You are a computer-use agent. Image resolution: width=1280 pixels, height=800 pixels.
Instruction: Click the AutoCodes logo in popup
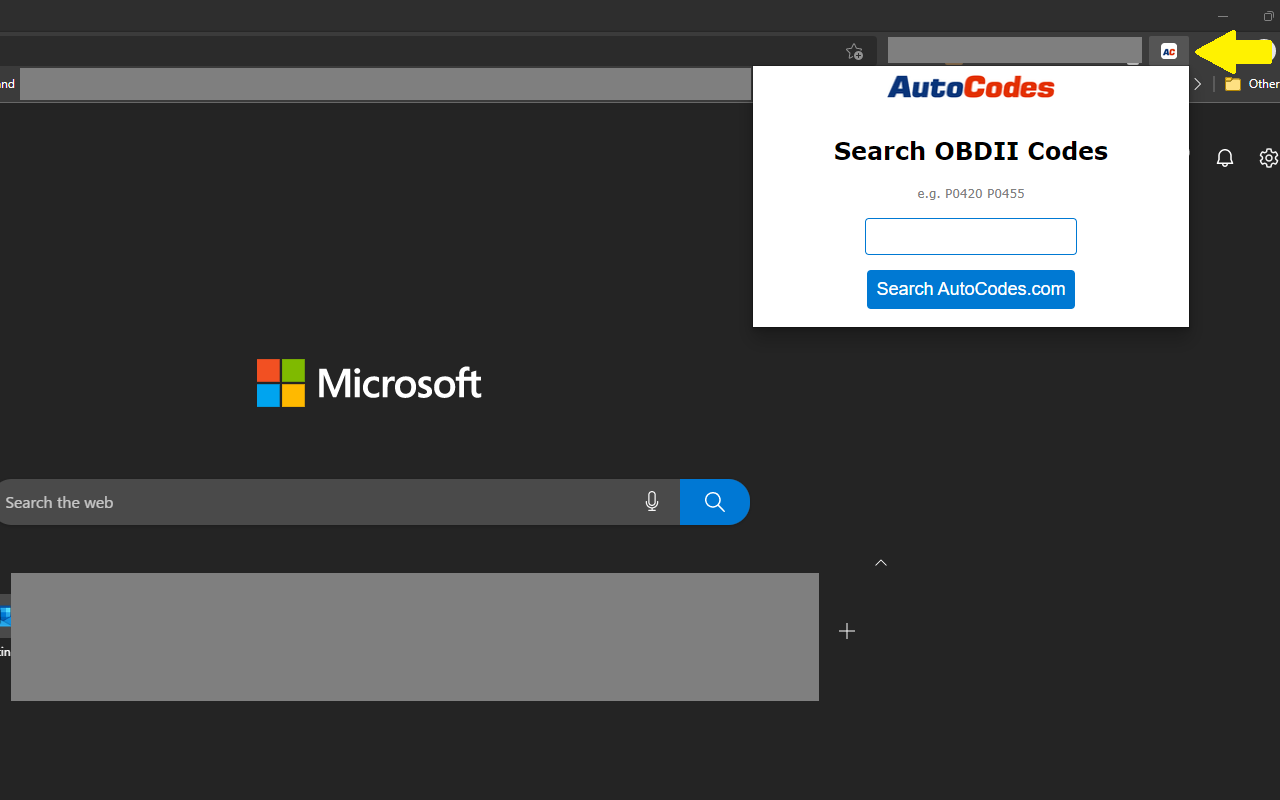(971, 87)
